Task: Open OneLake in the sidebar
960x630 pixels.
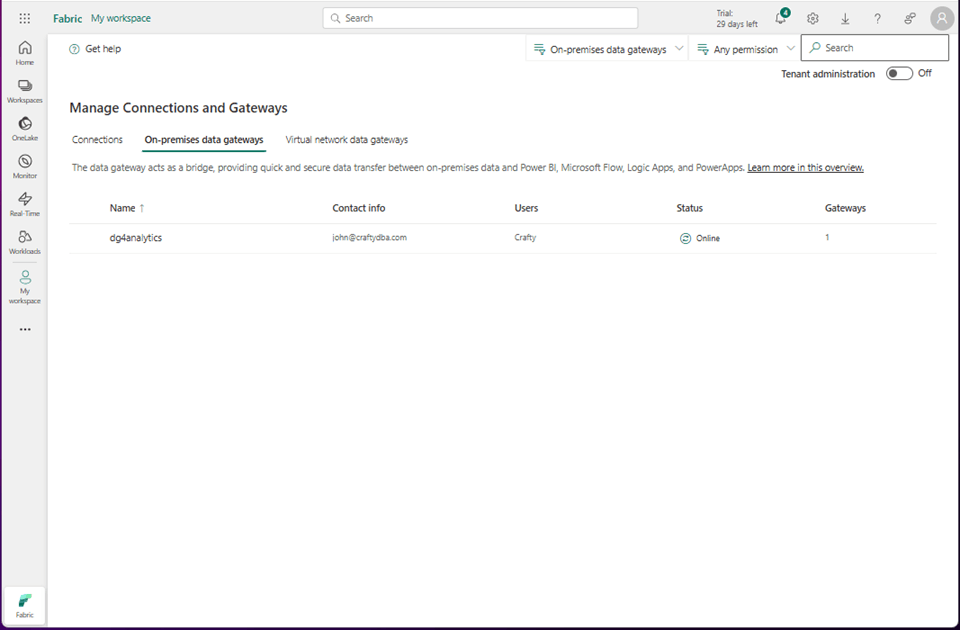Action: [24, 129]
